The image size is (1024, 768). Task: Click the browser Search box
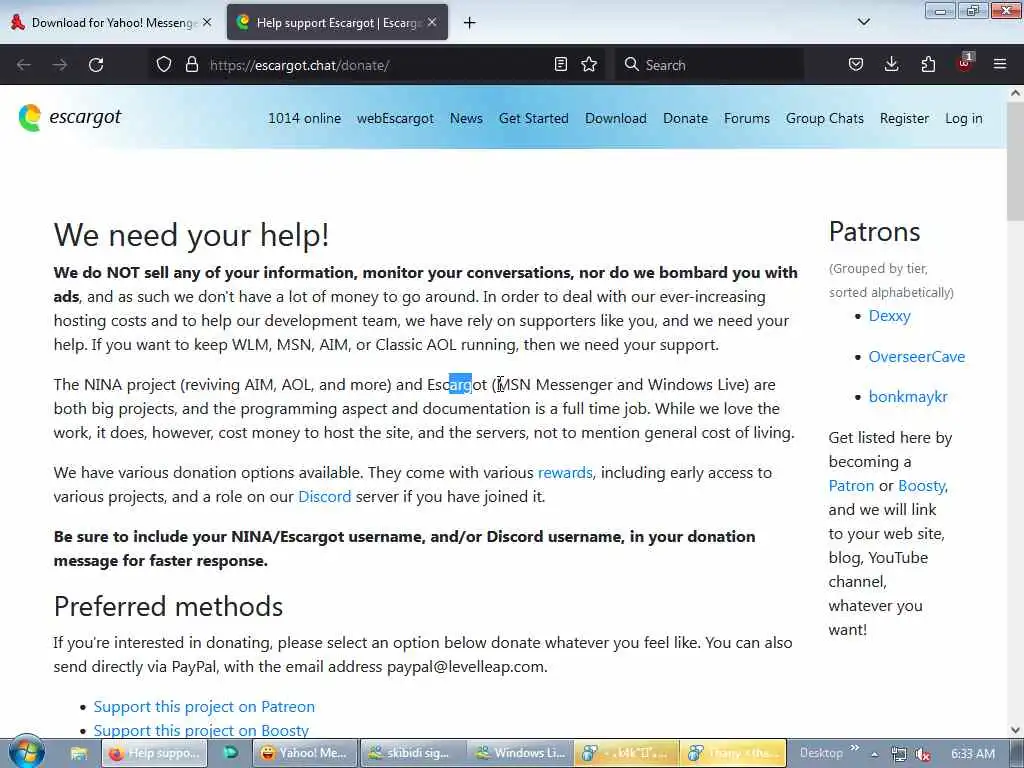(x=709, y=65)
